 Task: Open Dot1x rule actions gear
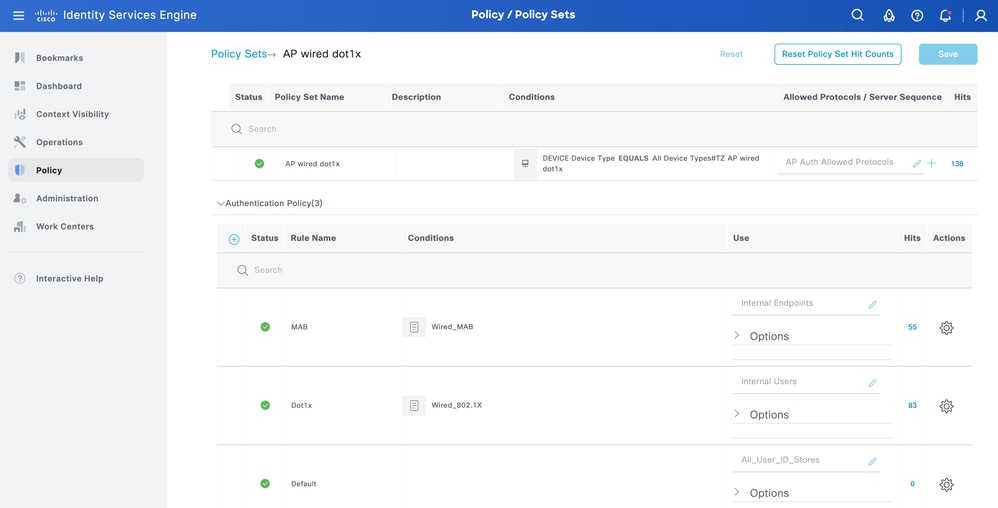pyautogui.click(x=946, y=406)
